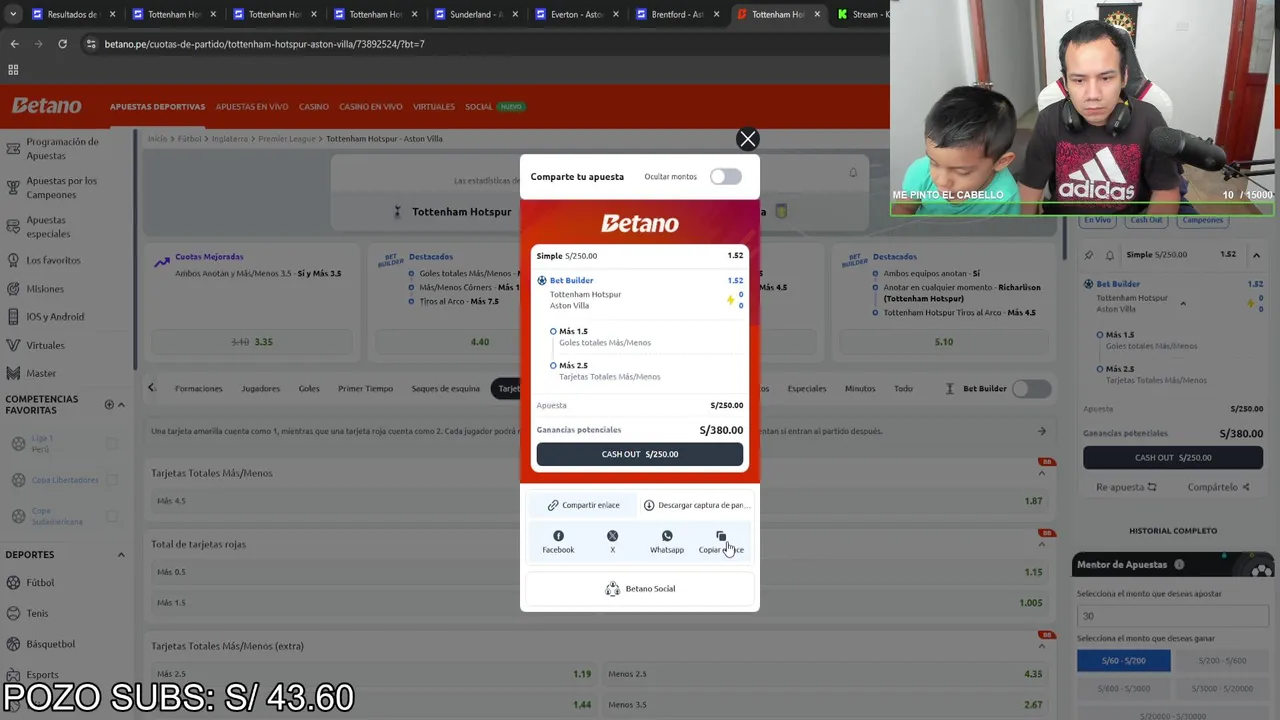The image size is (1280, 720).
Task: Open the browser tab search dropdown
Action: 12,14
